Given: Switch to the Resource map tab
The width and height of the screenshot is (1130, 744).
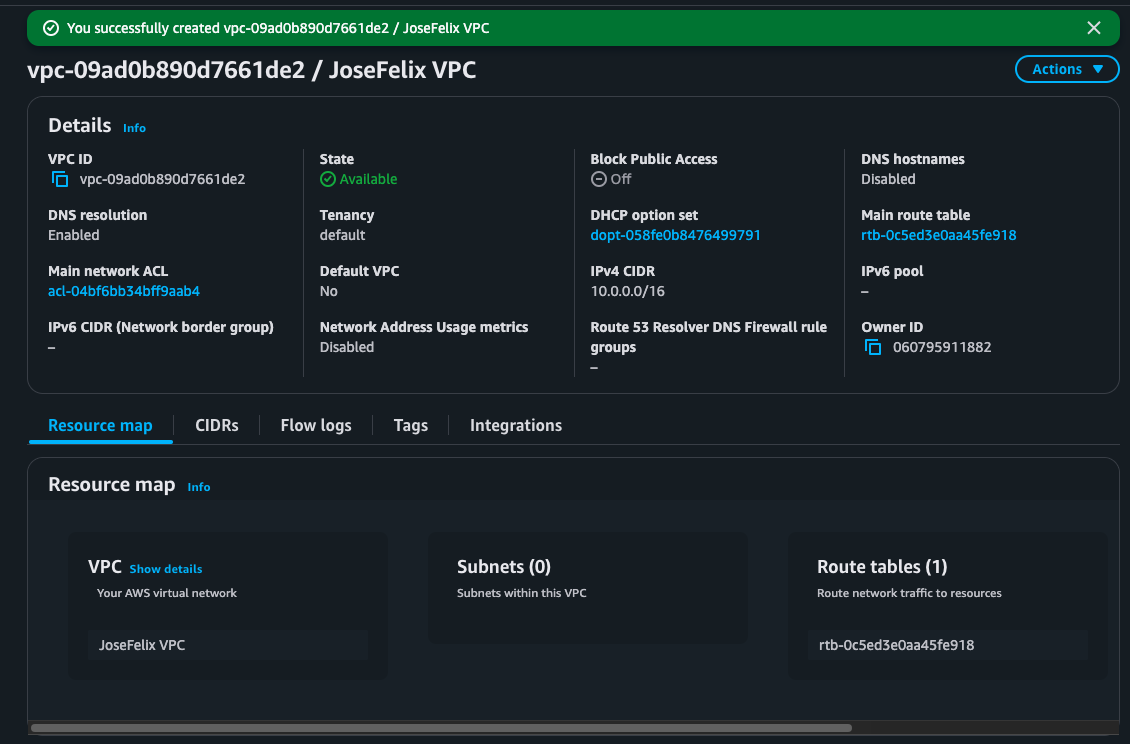Looking at the screenshot, I should tap(100, 425).
